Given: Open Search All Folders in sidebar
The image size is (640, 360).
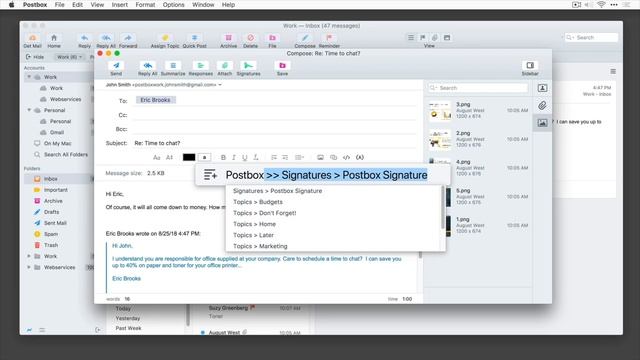Looking at the screenshot, I should coord(61,155).
